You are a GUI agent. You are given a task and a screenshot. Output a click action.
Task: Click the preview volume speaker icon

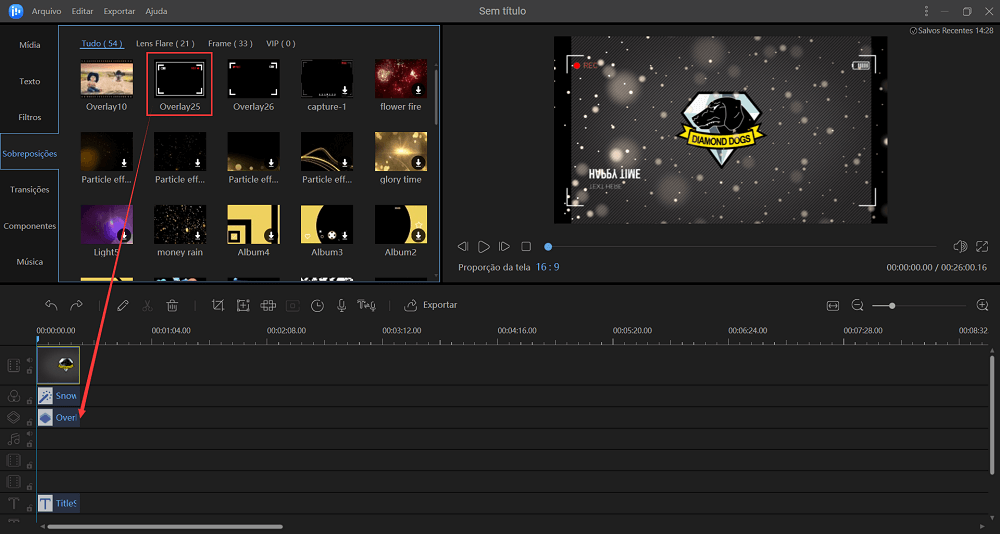960,246
